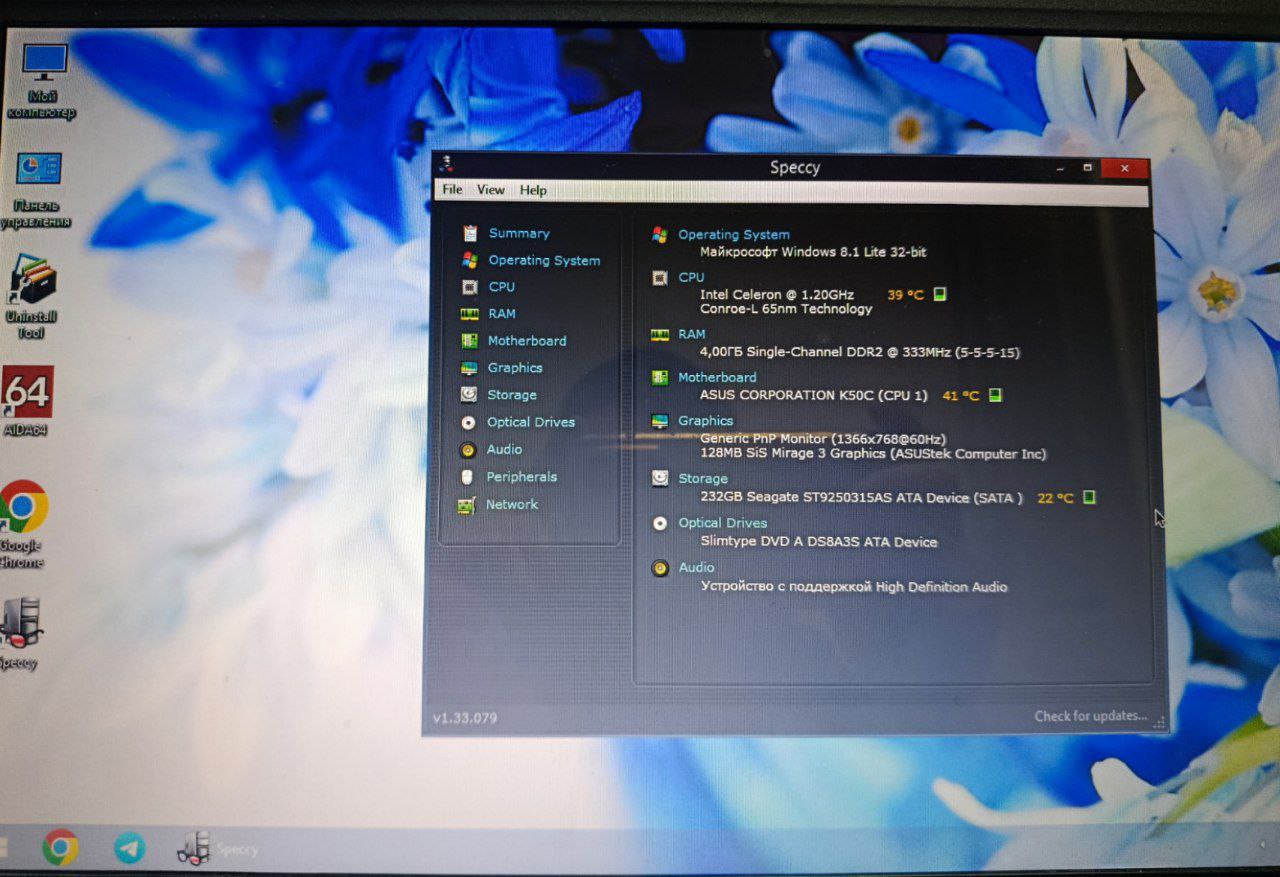Select Storage in the left sidebar
This screenshot has height=877, width=1280.
(511, 395)
